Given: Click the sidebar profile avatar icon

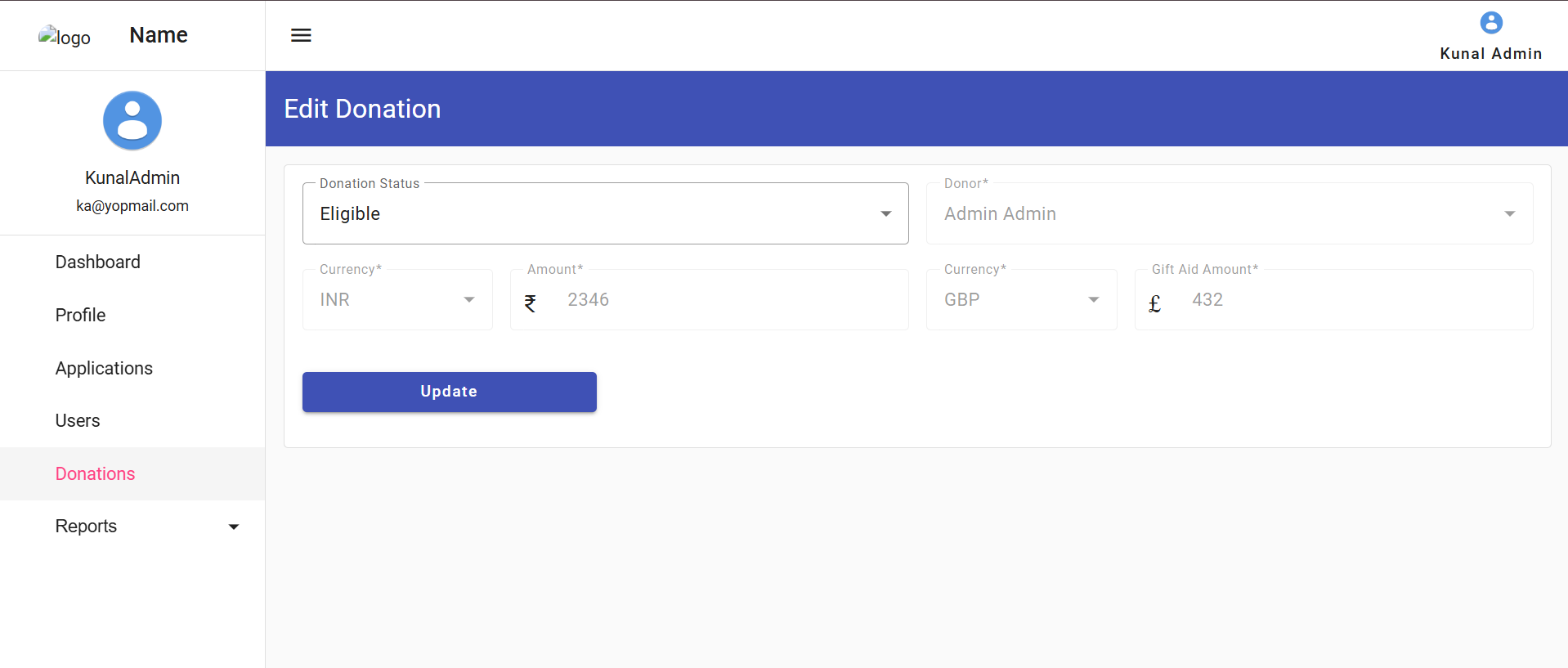Looking at the screenshot, I should click(x=132, y=121).
